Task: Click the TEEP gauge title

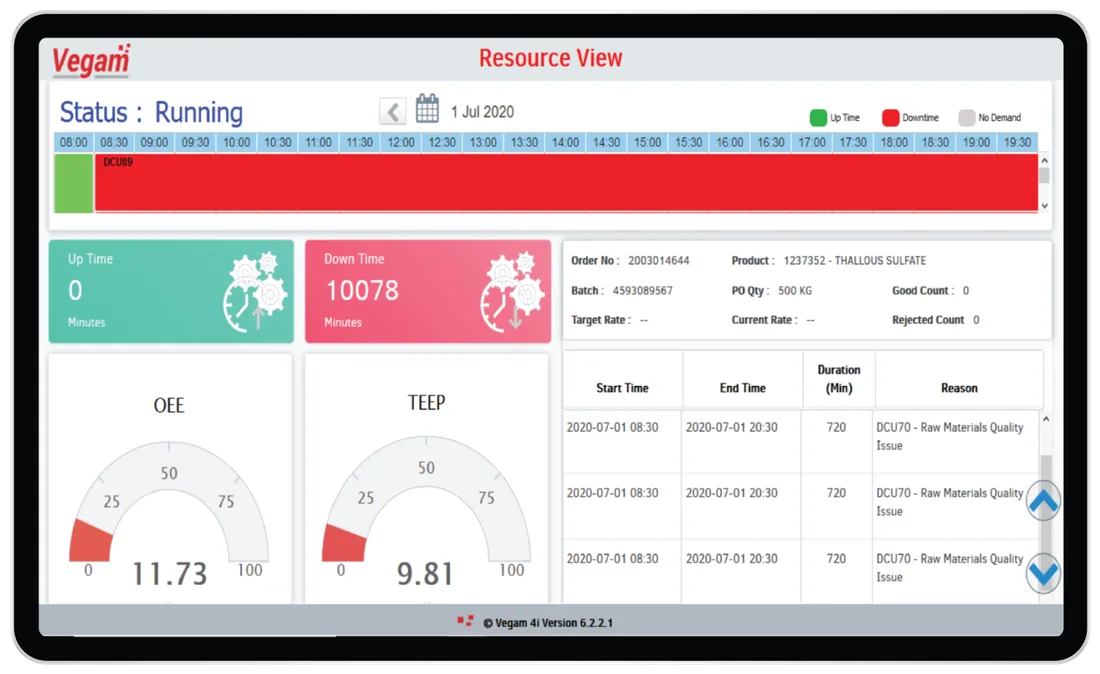Action: pos(427,403)
